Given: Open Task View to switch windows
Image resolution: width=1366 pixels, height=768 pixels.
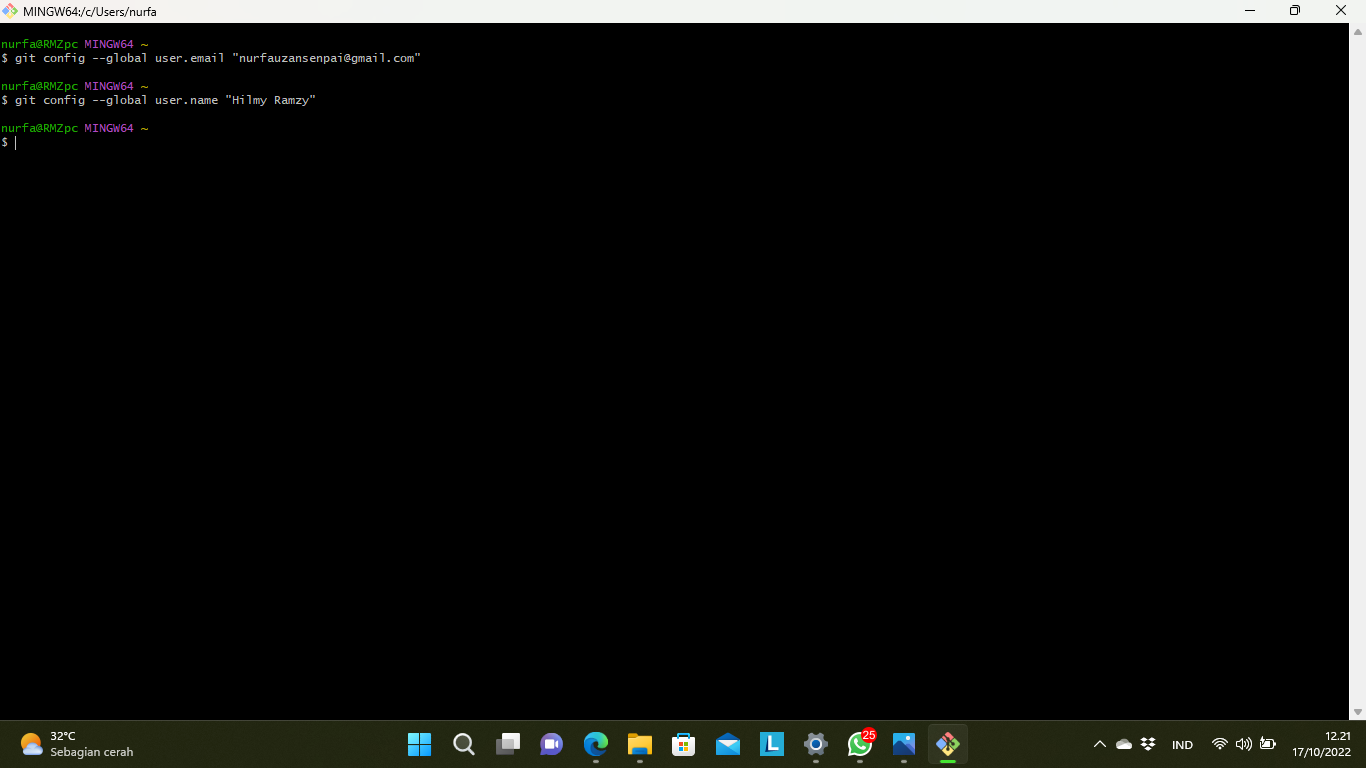Looking at the screenshot, I should [508, 744].
